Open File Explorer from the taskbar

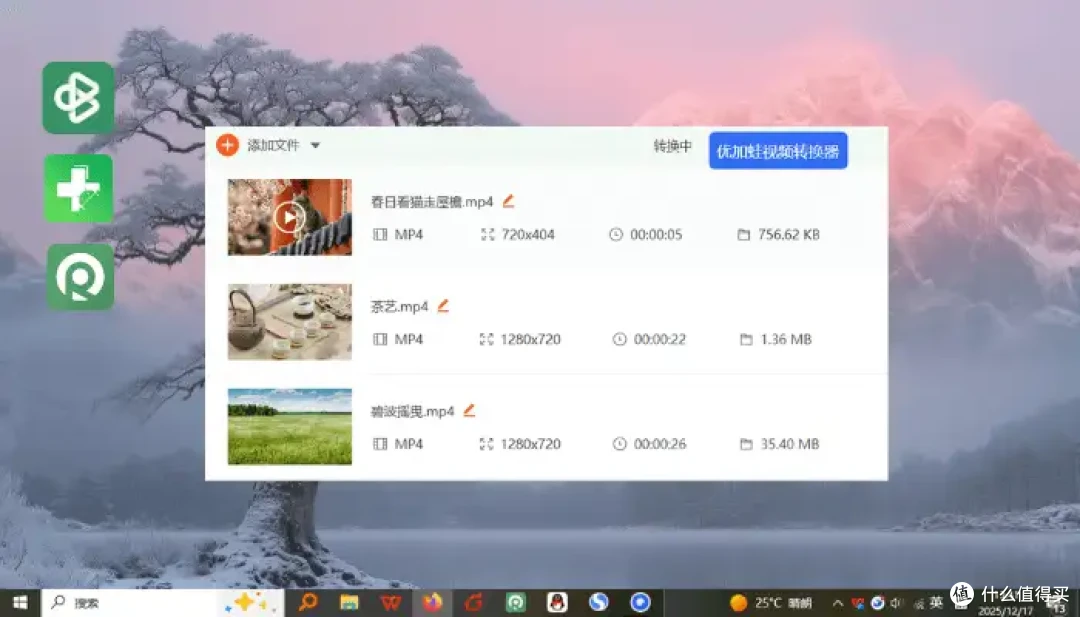click(349, 603)
